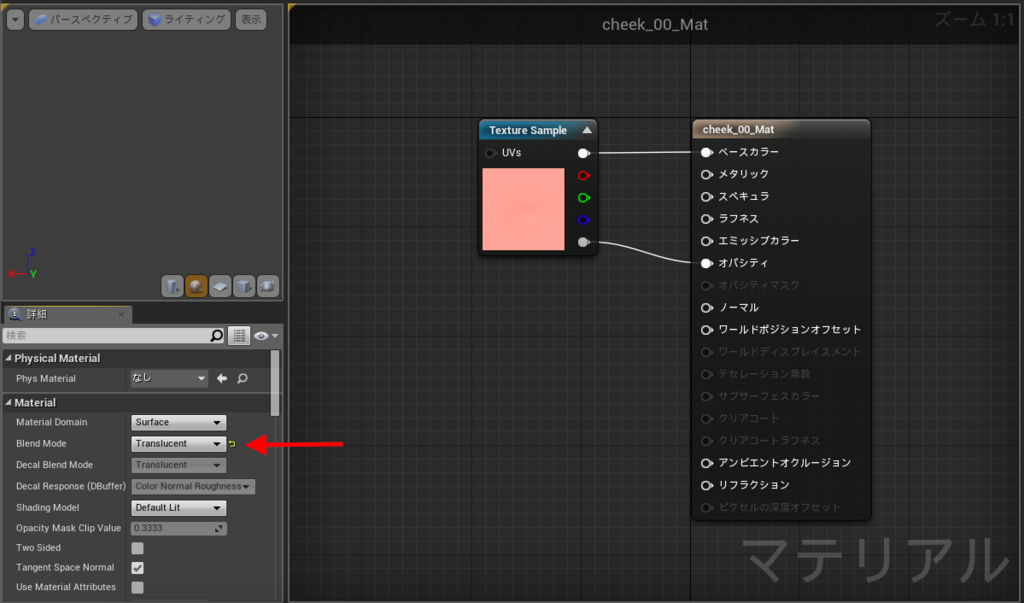Screen dimensions: 1024x603
Task: Open the ライティング view mode menu
Action: coord(187,20)
